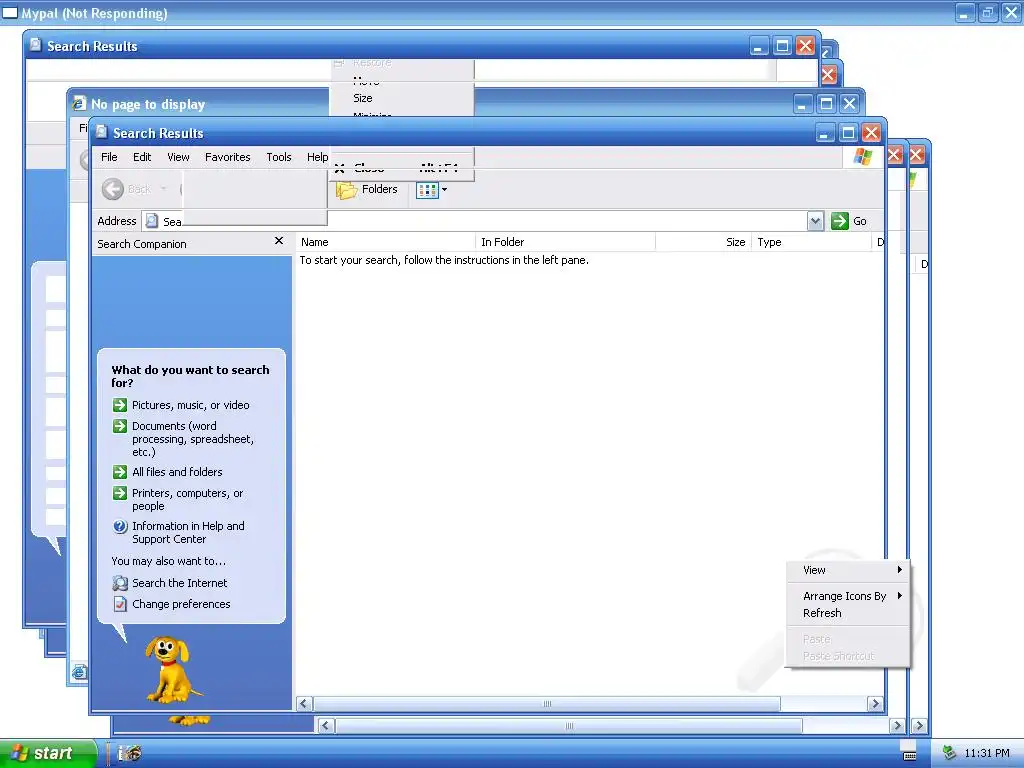Close the Search Companion pane
Image resolution: width=1024 pixels, height=768 pixels.
point(279,241)
